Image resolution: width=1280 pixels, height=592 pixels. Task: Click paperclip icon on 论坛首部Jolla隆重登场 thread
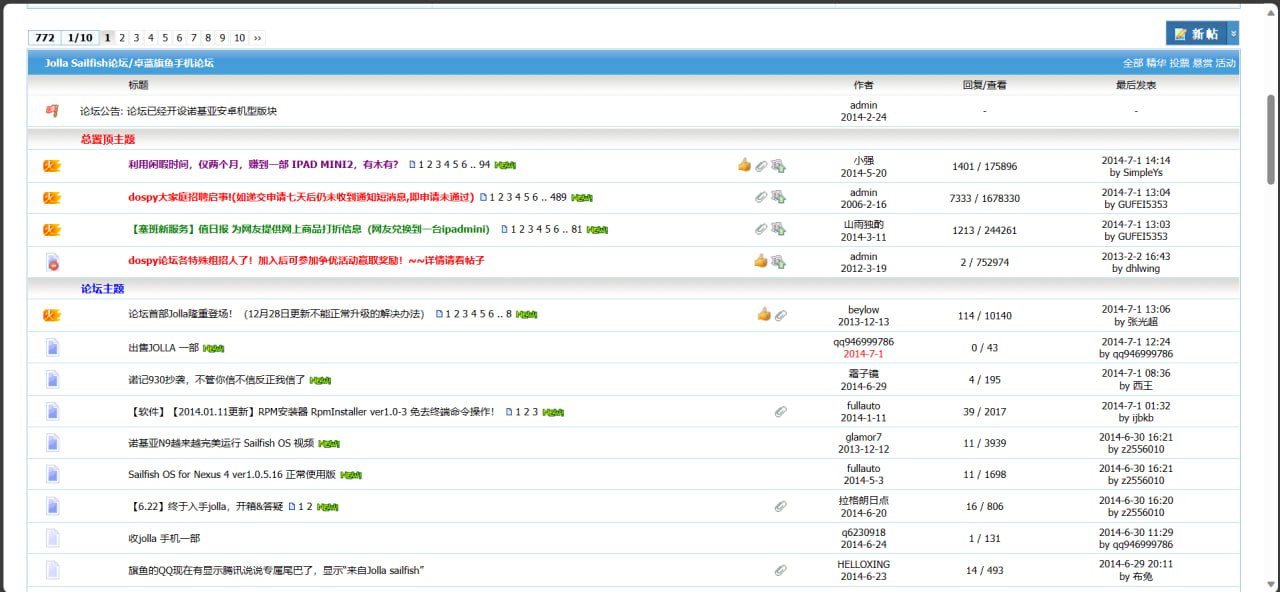coord(781,315)
